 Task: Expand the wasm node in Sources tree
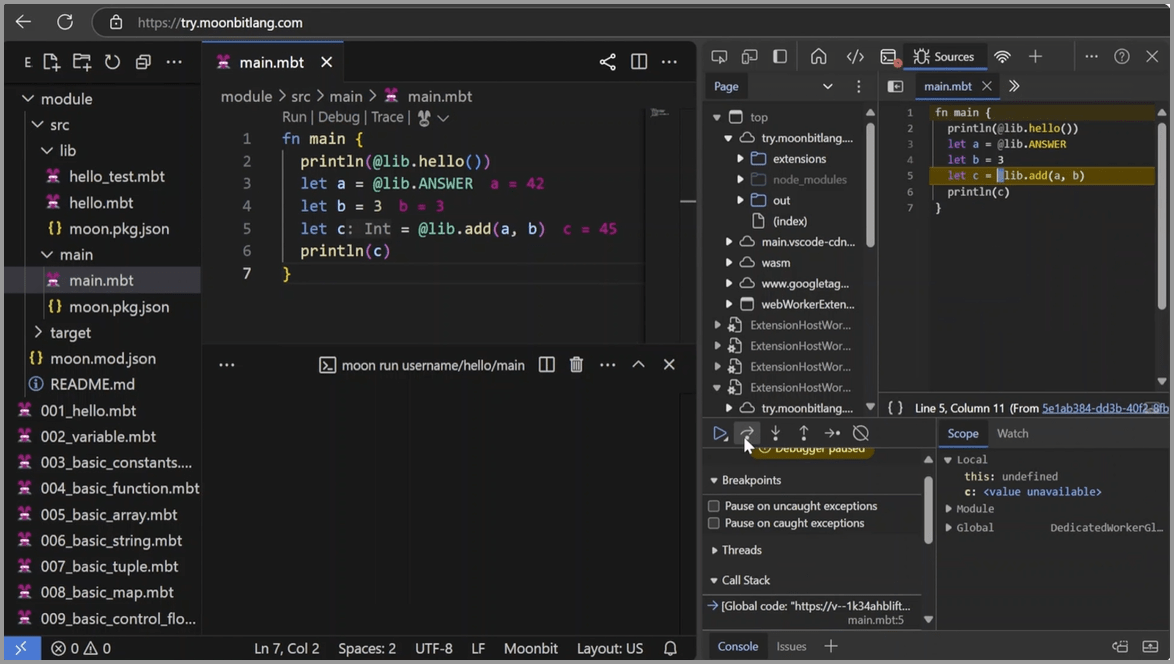[729, 263]
